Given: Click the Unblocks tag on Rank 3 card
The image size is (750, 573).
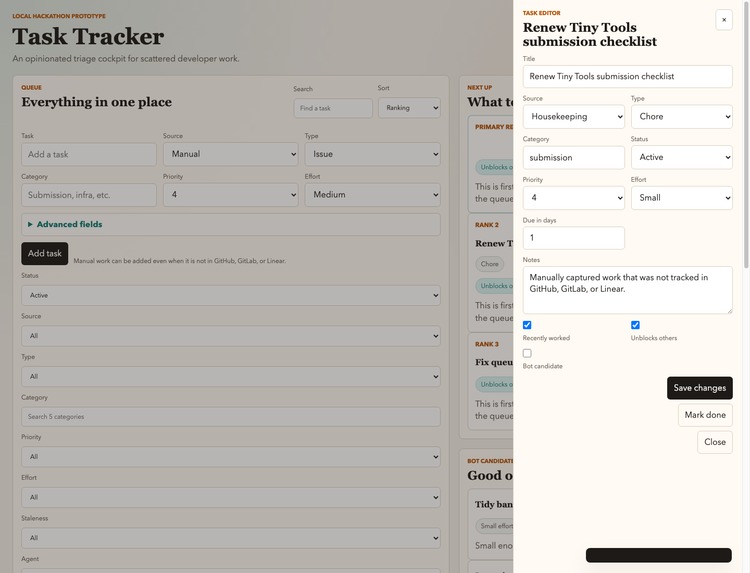Looking at the screenshot, I should pyautogui.click(x=494, y=385).
